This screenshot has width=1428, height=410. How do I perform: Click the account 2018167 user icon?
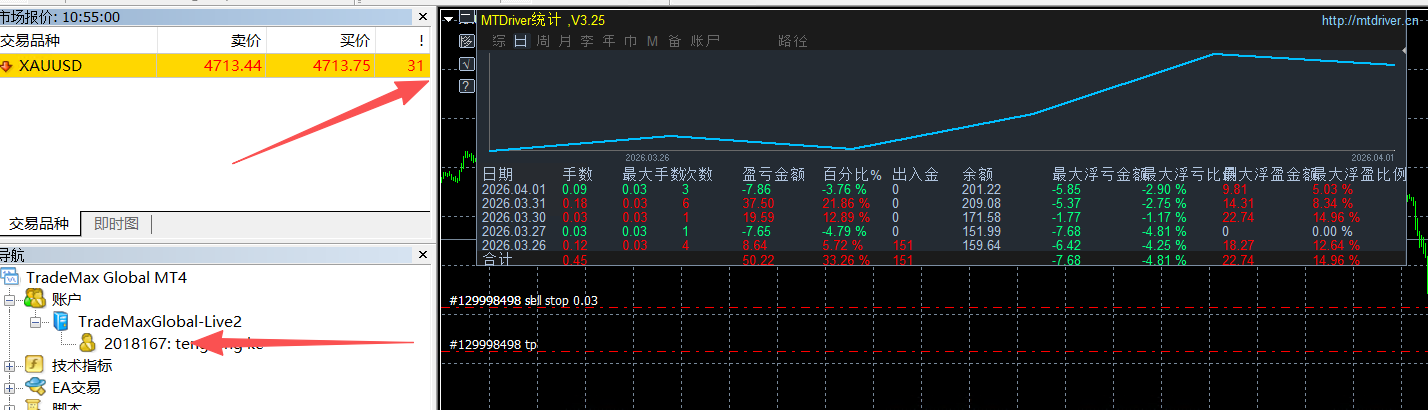(89, 343)
